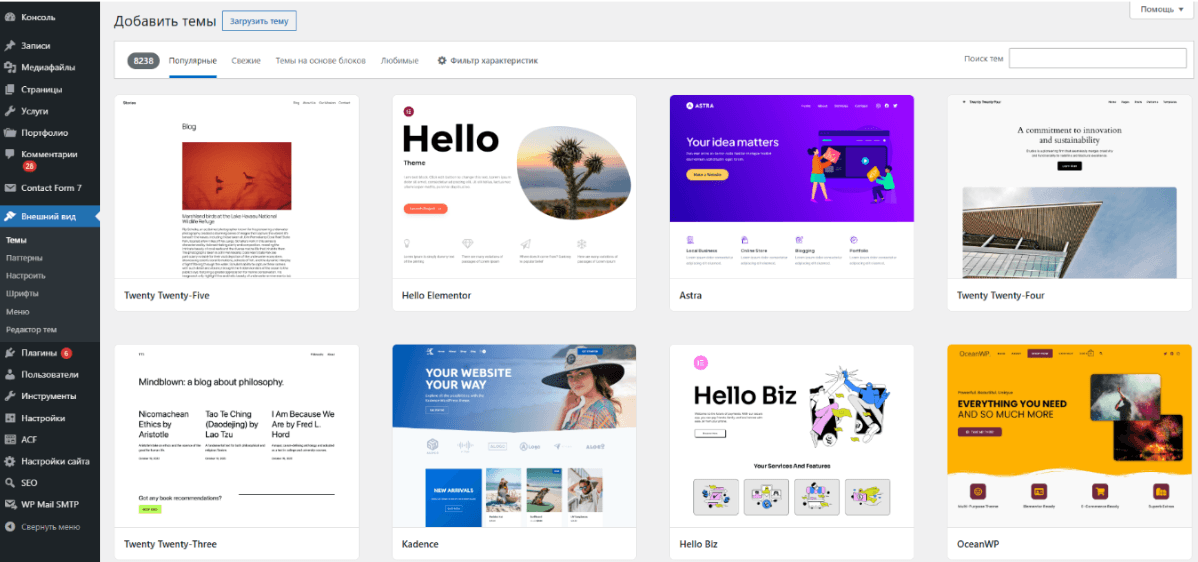Click the Добавить темы page heading
Image resolution: width=1198 pixels, height=562 pixels.
164,21
